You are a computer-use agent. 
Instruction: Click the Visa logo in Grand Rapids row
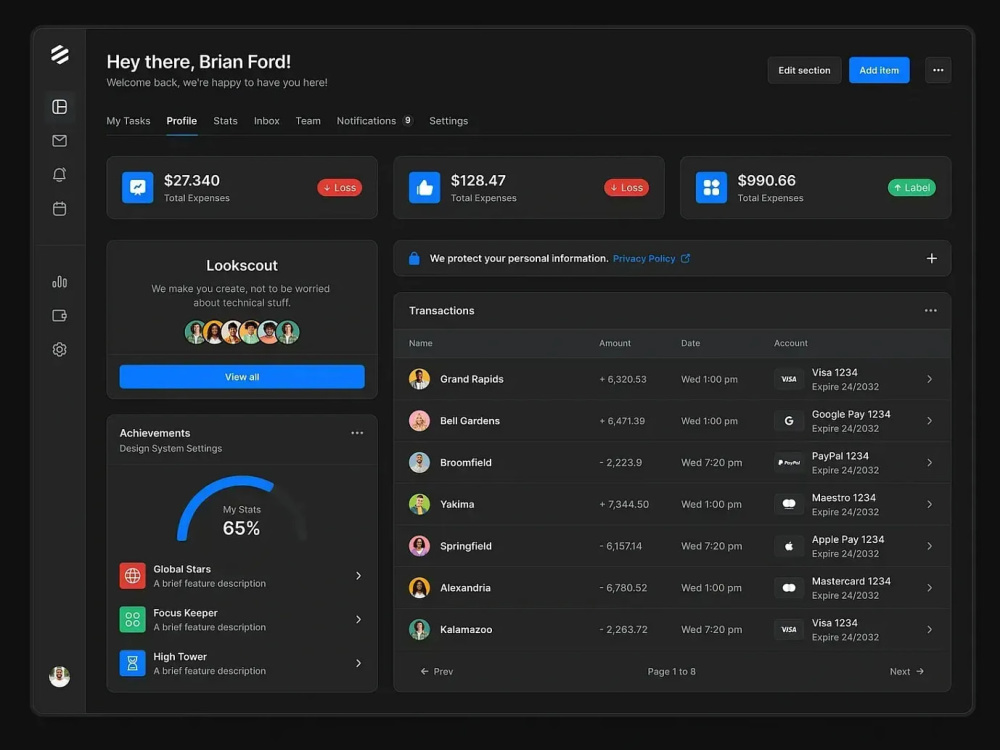pyautogui.click(x=789, y=379)
